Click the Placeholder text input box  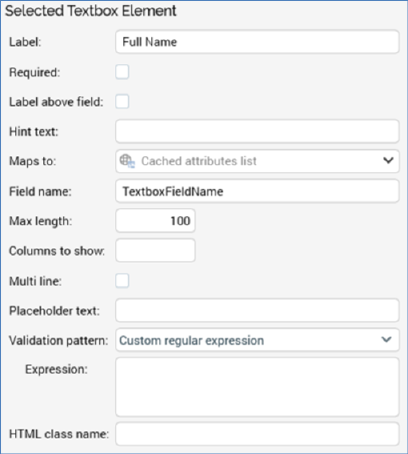257,311
